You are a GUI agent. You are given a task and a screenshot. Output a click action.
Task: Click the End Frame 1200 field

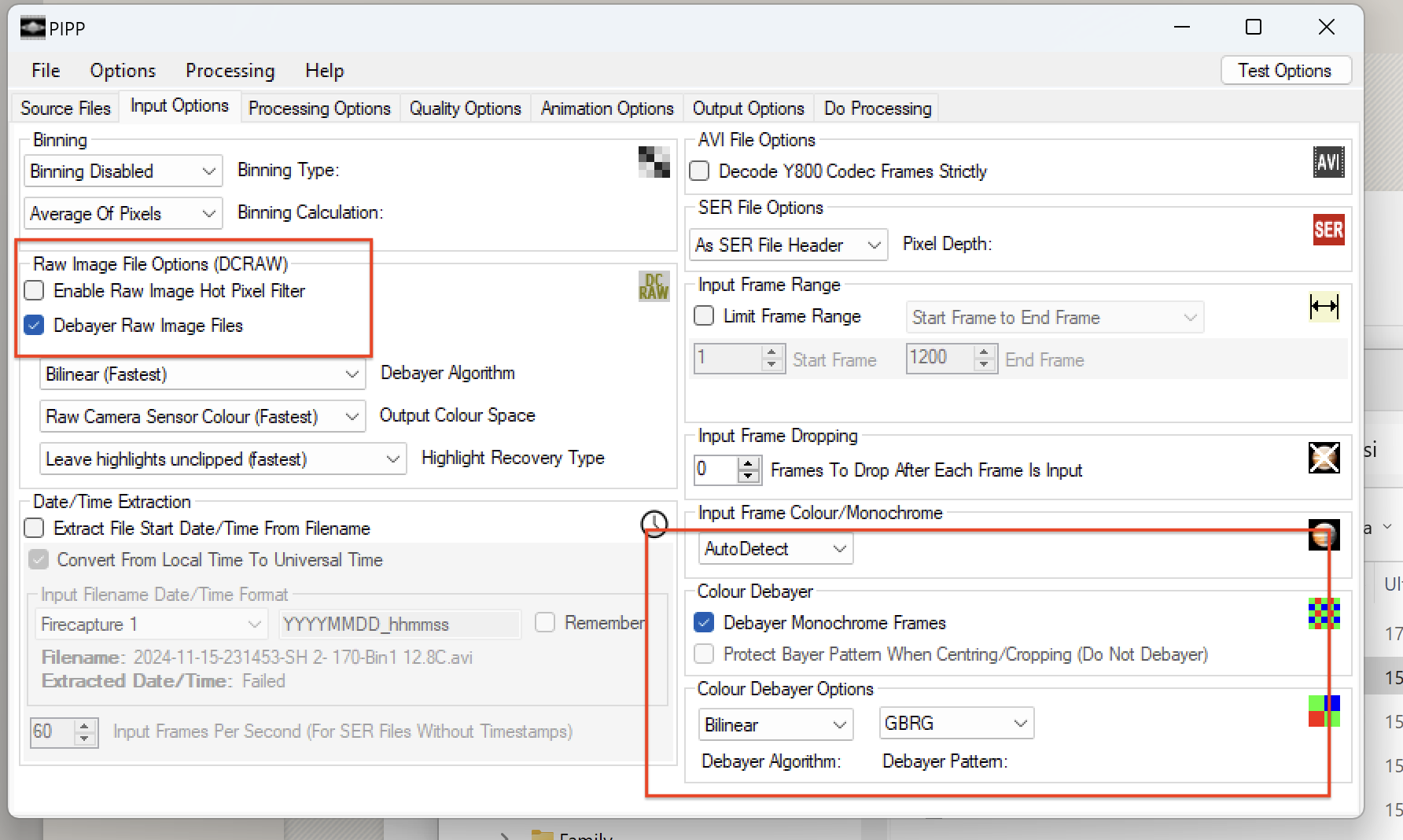click(941, 358)
